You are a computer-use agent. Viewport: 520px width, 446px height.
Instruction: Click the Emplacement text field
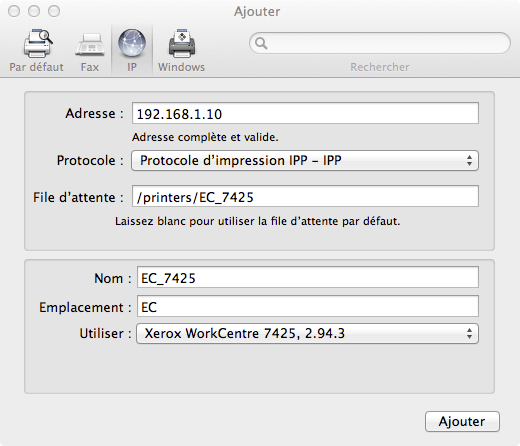[308, 306]
